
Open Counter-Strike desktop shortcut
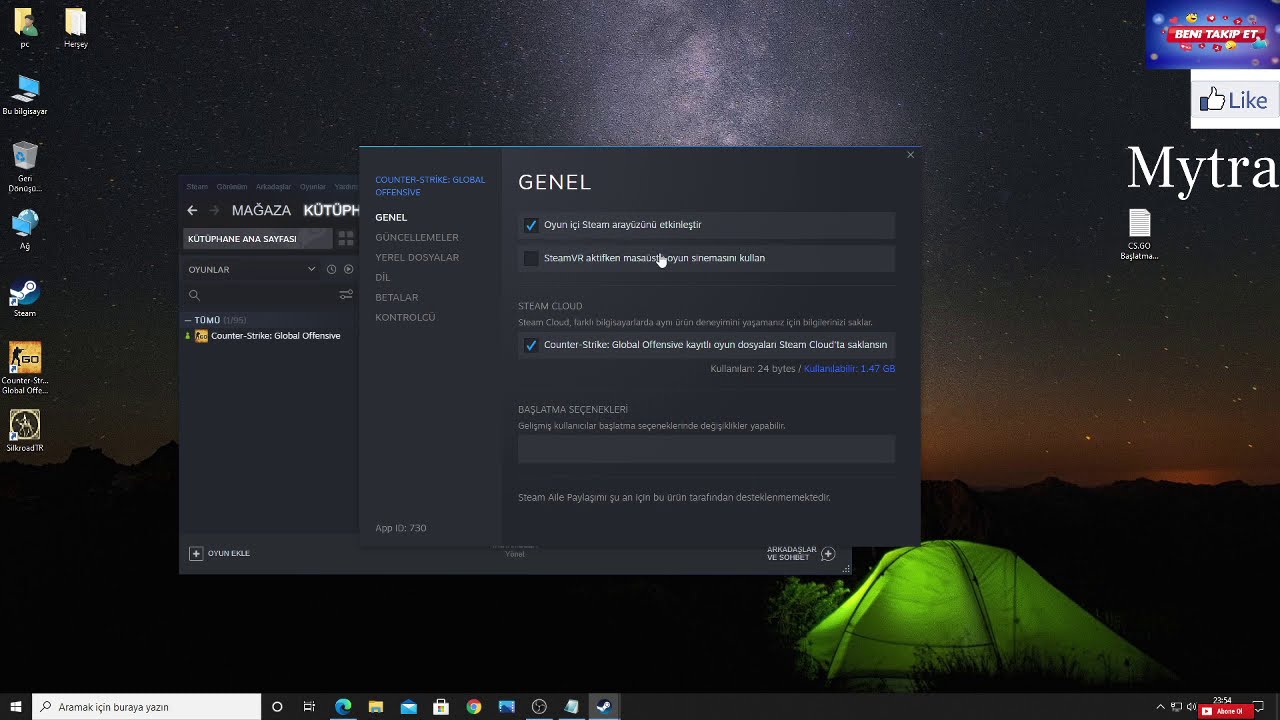click(x=25, y=368)
